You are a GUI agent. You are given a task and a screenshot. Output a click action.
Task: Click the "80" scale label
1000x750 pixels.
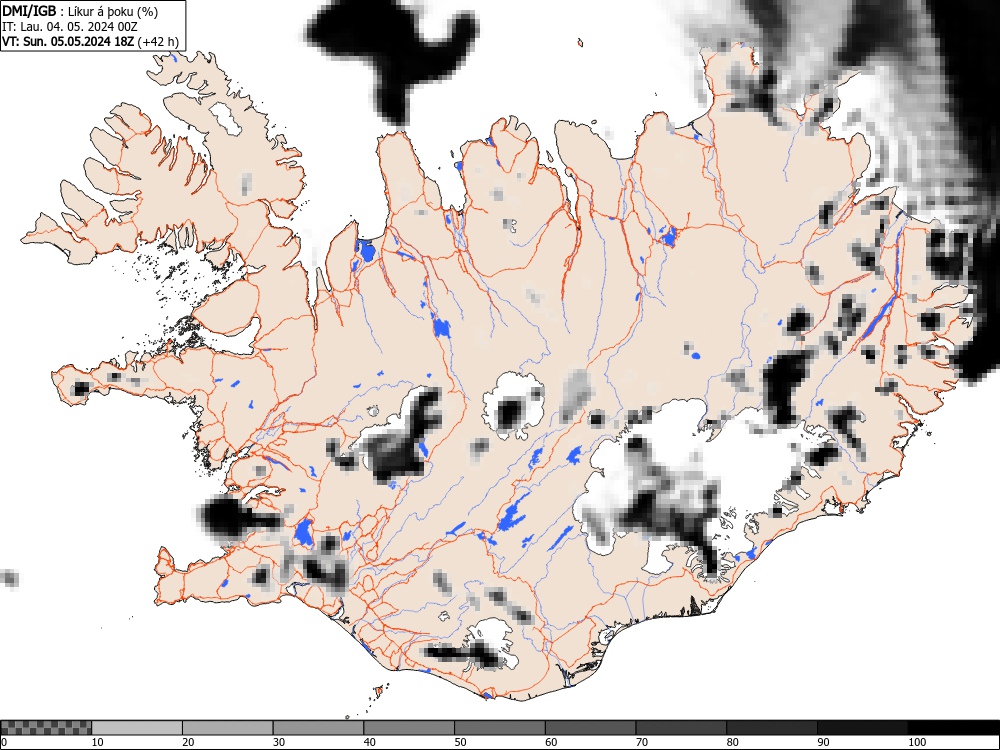(x=732, y=742)
